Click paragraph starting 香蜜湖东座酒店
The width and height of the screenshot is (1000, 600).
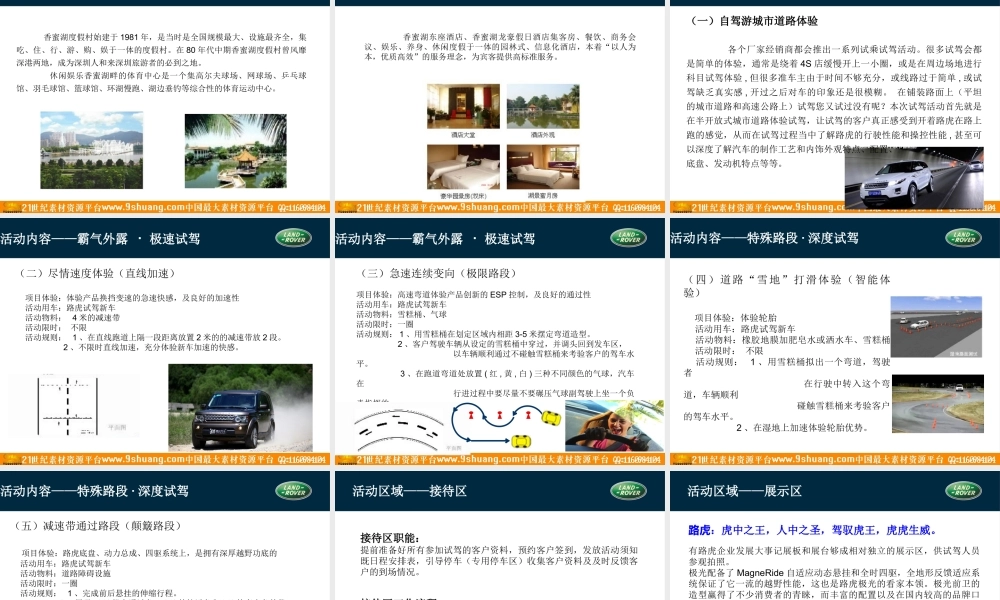pos(500,47)
